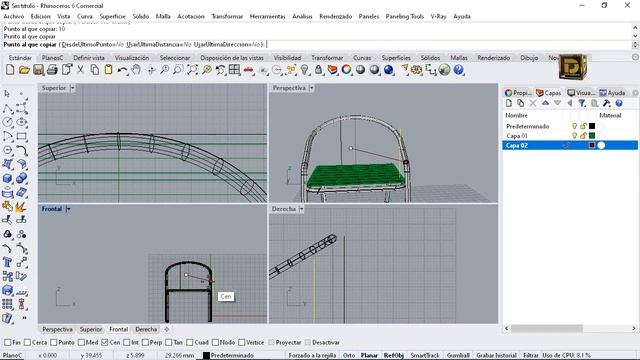
Task: Open the Perspectiva viewport dropdown arrow
Action: pyautogui.click(x=311, y=88)
